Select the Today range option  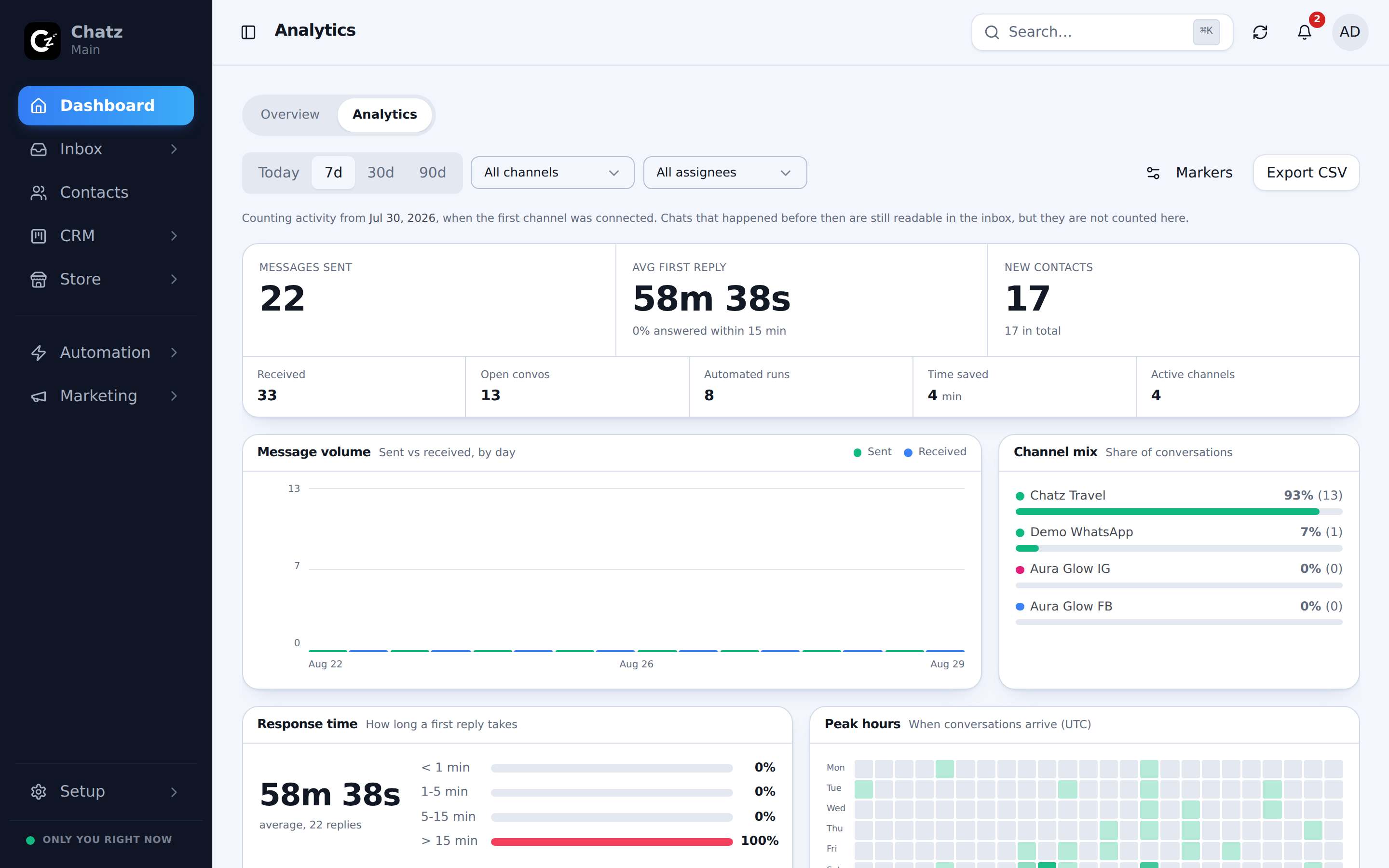pyautogui.click(x=278, y=173)
